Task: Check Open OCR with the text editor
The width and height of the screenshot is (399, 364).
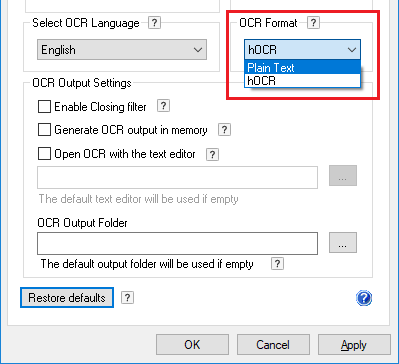Action: (x=44, y=154)
